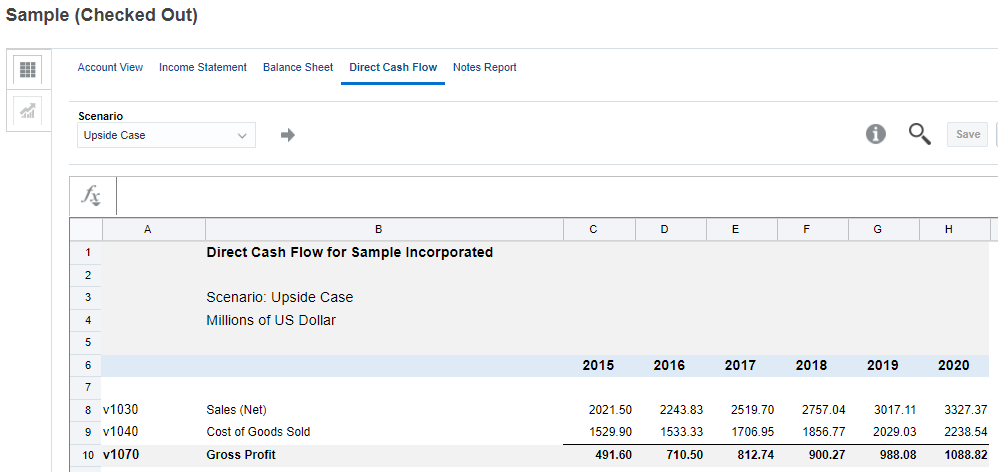Switch to the Balance Sheet tab
Image resolution: width=998 pixels, height=472 pixels.
[x=298, y=67]
